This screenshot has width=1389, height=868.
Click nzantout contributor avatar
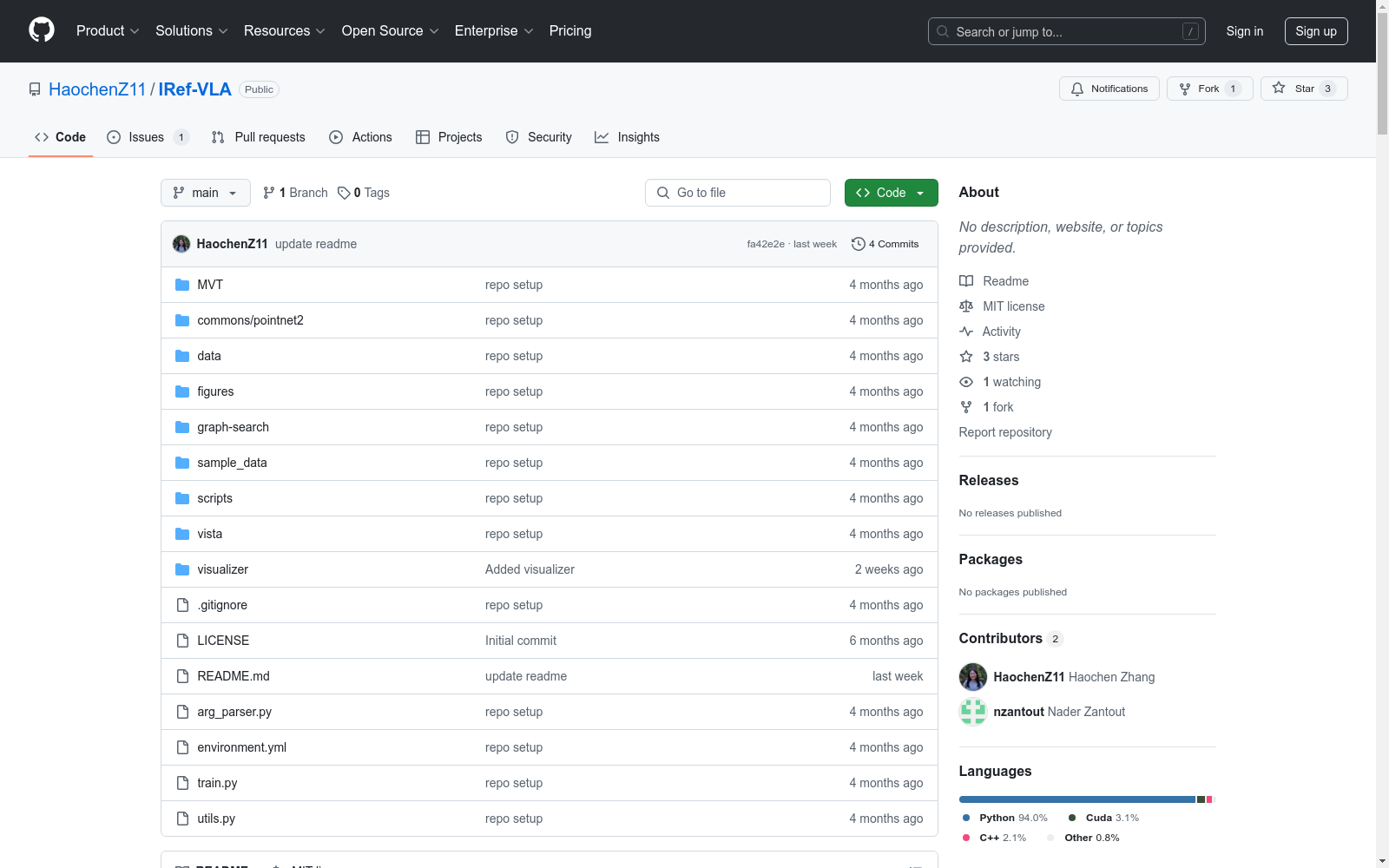(x=973, y=712)
